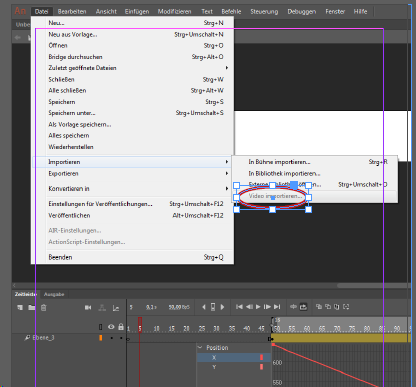Screen dimensions: 416x387
Task: Play the timeline animation
Action: tap(258, 307)
